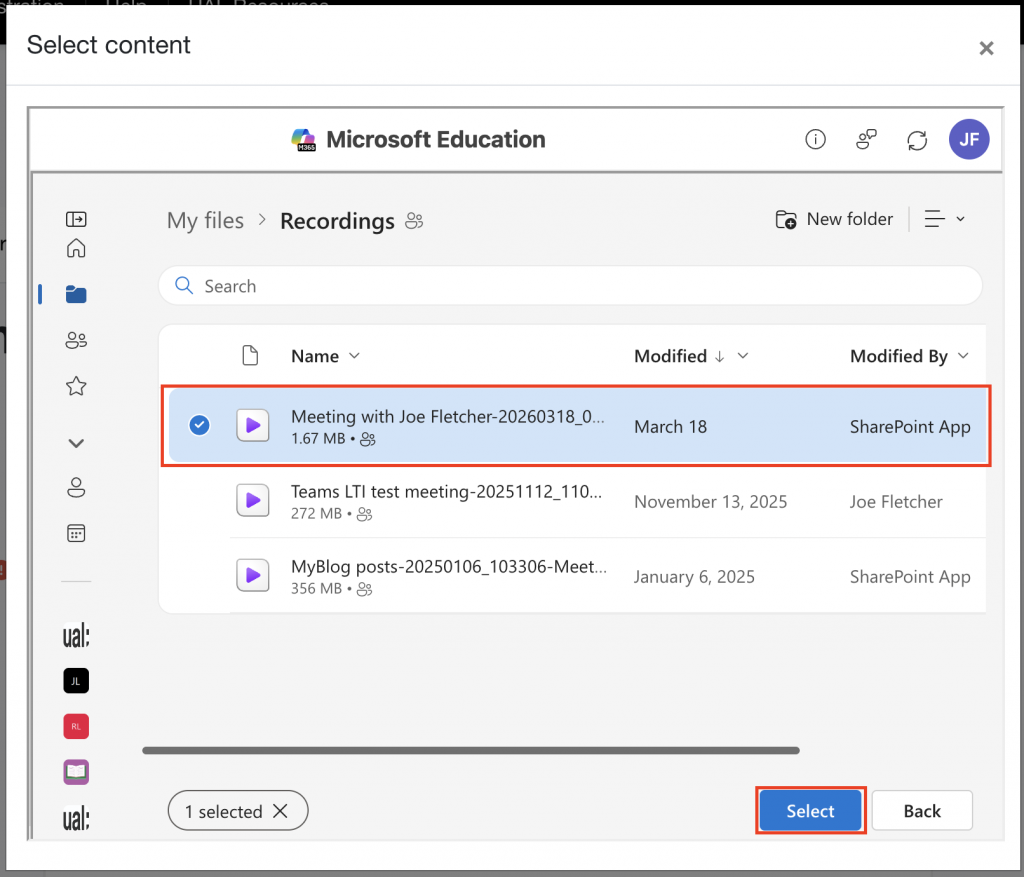
Task: Click the horizontal scrollbar below the file list
Action: click(x=470, y=750)
